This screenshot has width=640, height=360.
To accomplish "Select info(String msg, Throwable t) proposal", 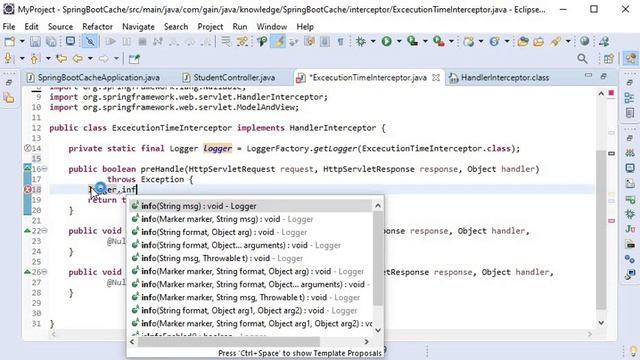I will tap(251, 258).
